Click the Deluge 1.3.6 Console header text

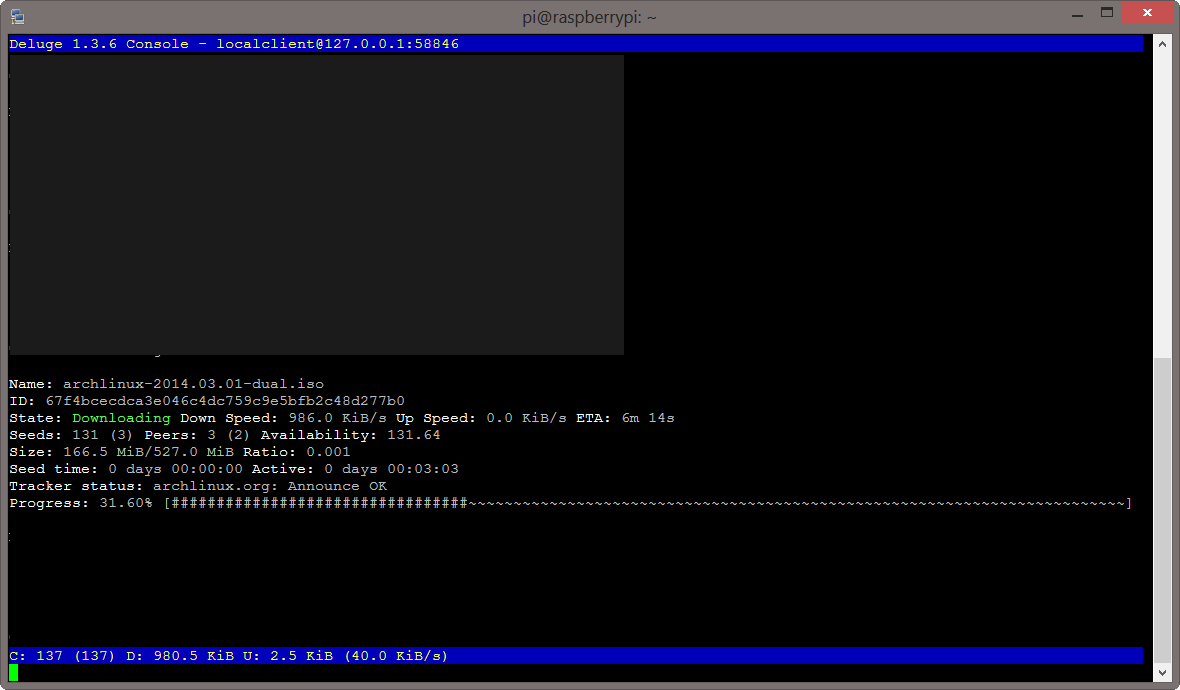99,44
